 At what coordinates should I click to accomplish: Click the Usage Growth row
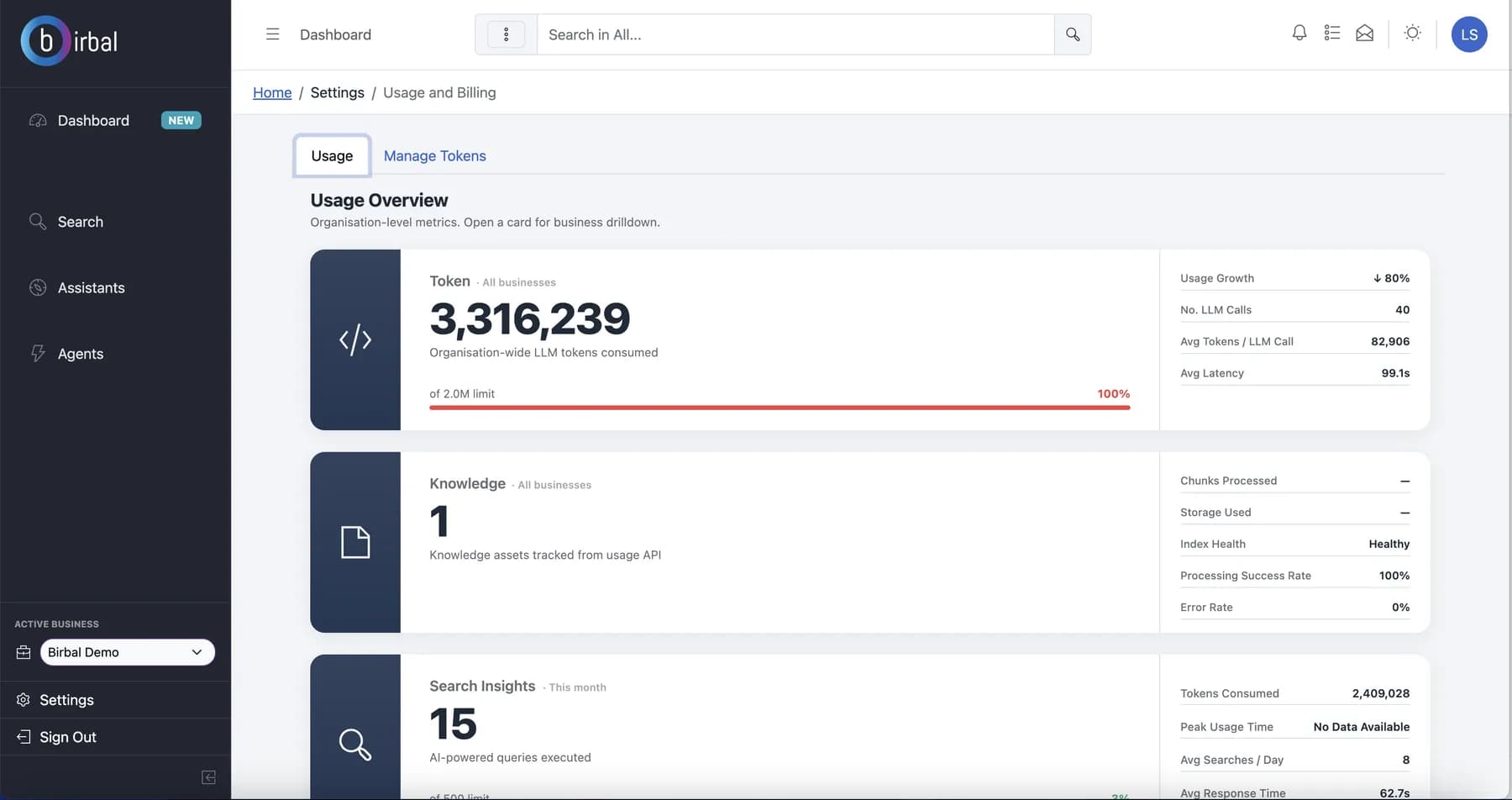pos(1294,278)
